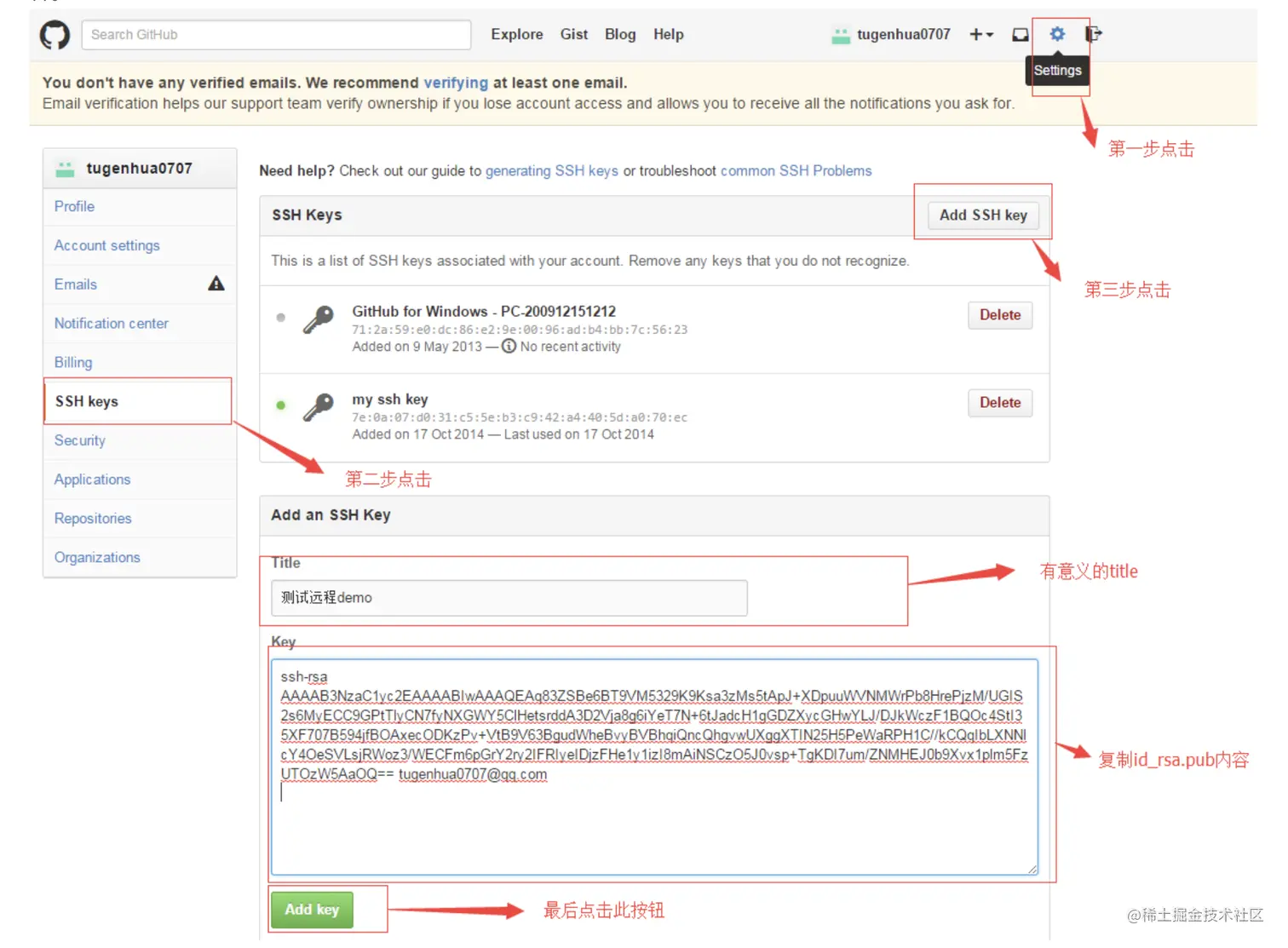The width and height of the screenshot is (1288, 948).
Task: Open Organizations in sidebar
Action: (x=140, y=557)
